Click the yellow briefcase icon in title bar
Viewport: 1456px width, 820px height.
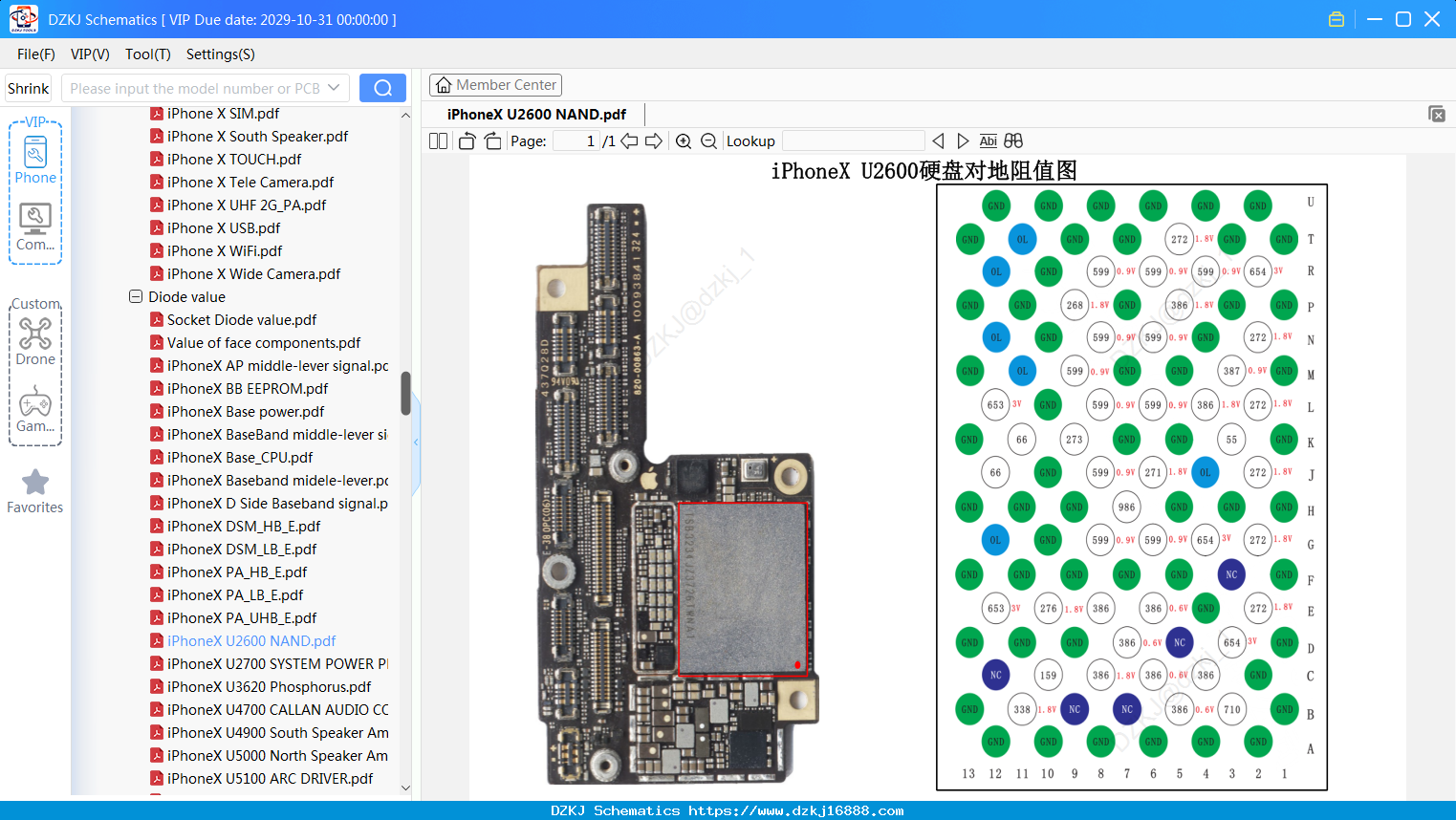click(1336, 19)
